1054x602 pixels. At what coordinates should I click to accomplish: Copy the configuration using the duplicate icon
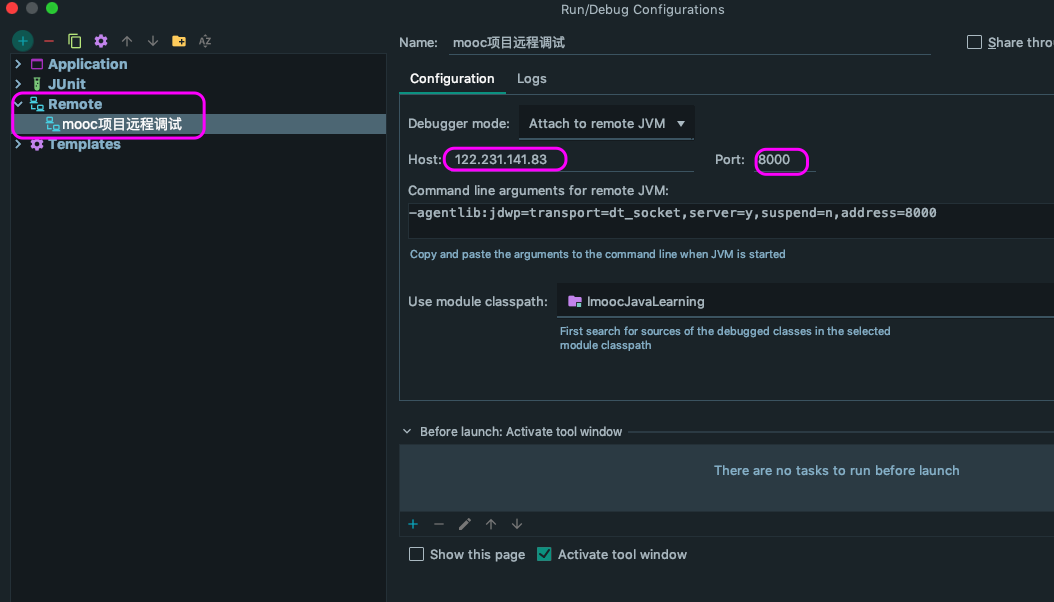pos(75,41)
